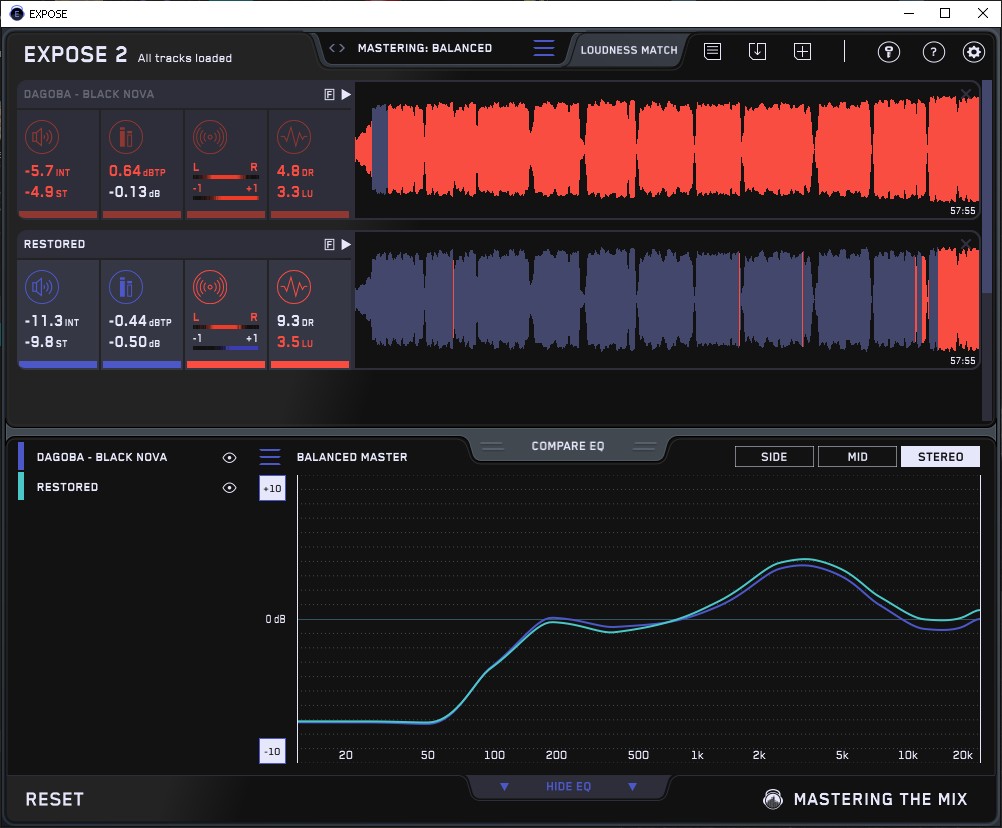Click the Dagoba - Black Nova blue color swatch
The height and width of the screenshot is (828, 1002).
[x=21, y=457]
